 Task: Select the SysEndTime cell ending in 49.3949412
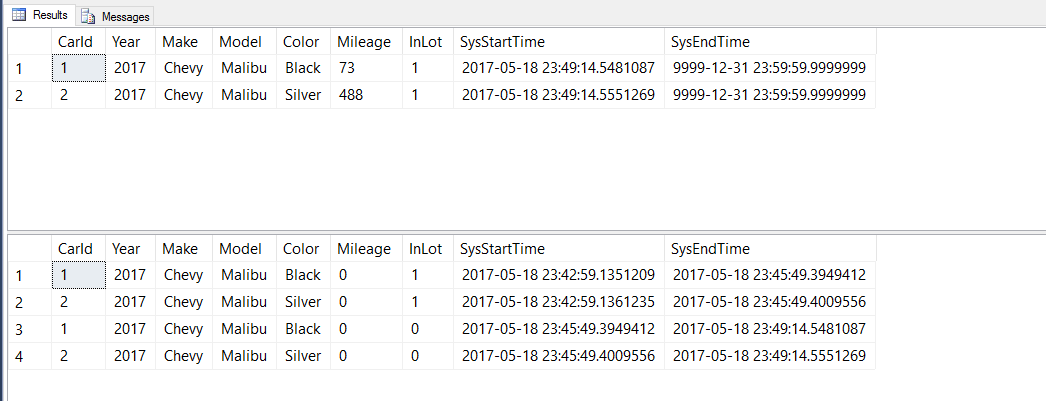pos(769,275)
